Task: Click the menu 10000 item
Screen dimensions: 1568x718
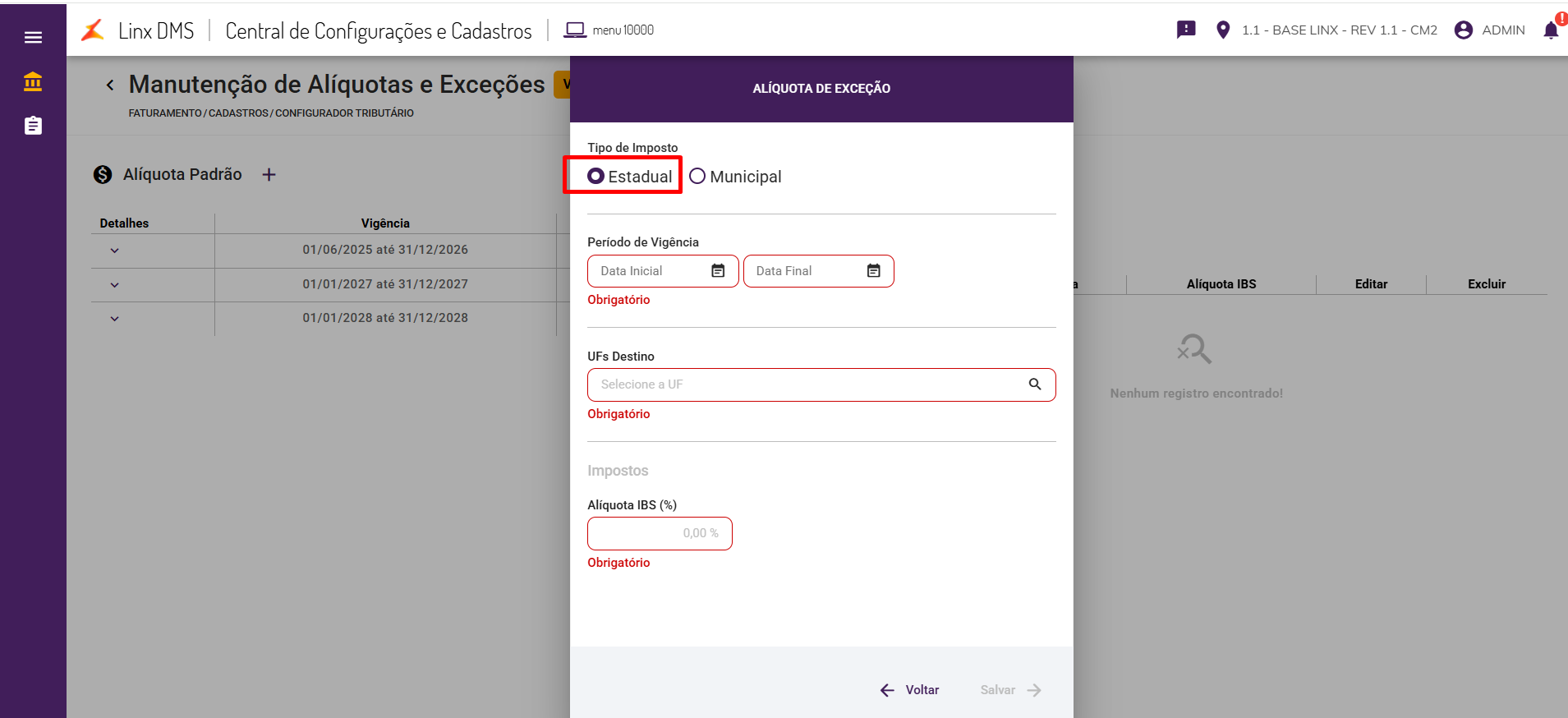Action: coord(609,30)
